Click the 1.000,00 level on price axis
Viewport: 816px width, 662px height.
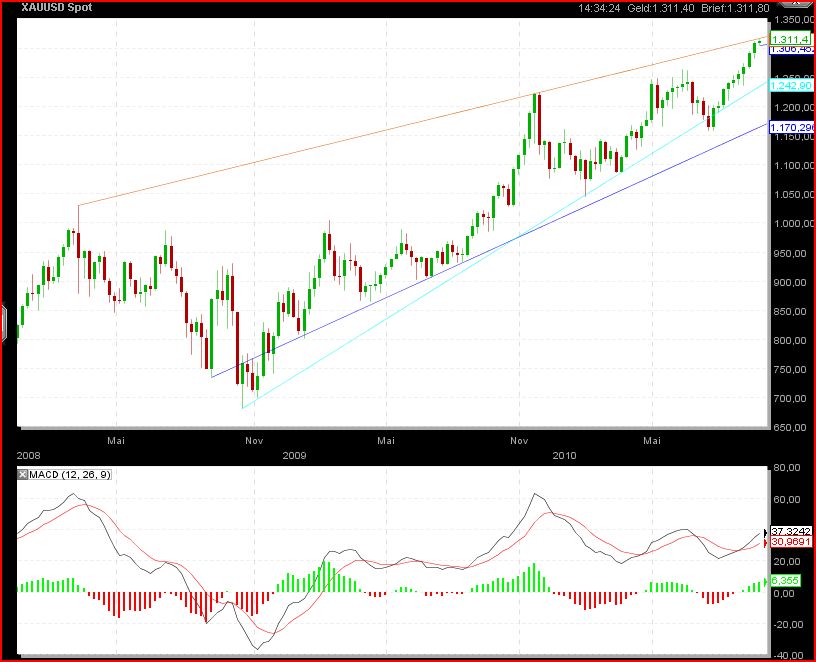click(791, 224)
